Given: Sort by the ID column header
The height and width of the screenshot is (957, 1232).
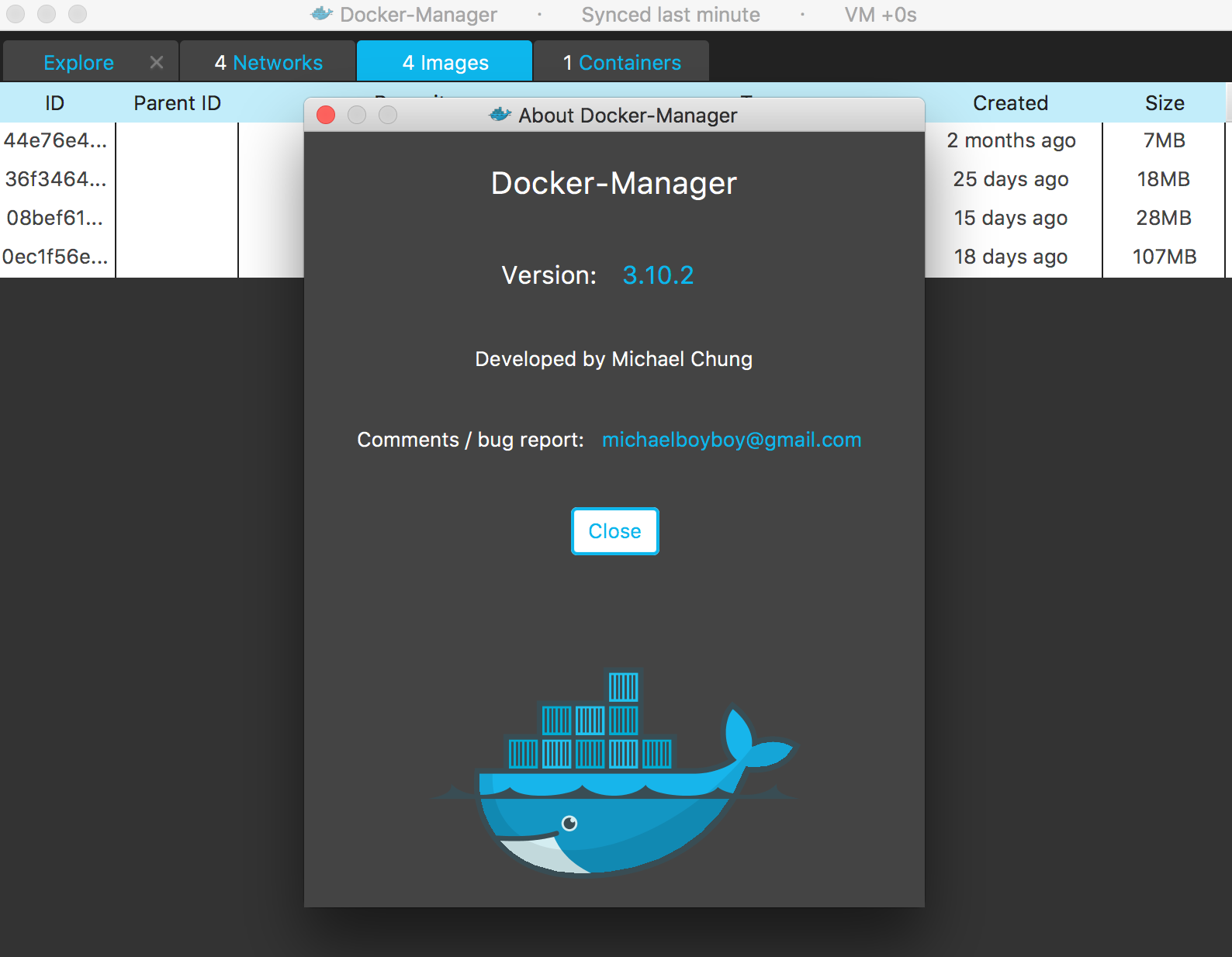Looking at the screenshot, I should tap(54, 103).
